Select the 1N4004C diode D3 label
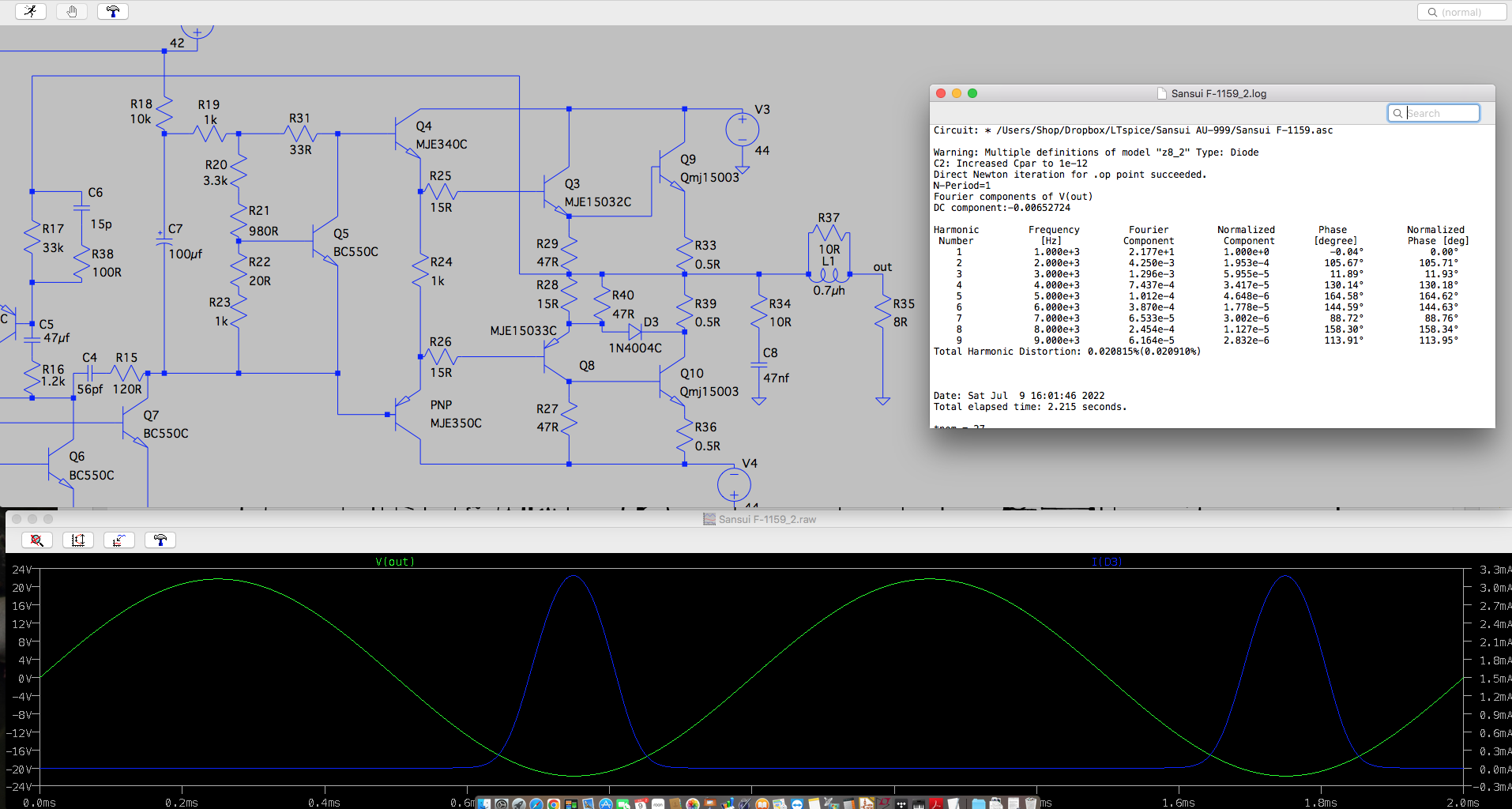The width and height of the screenshot is (1512, 809). [x=635, y=348]
